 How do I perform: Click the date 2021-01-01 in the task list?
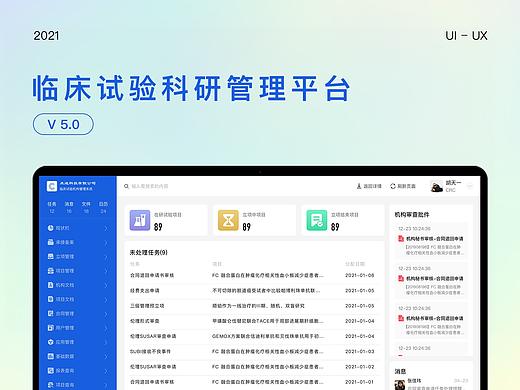(360, 382)
